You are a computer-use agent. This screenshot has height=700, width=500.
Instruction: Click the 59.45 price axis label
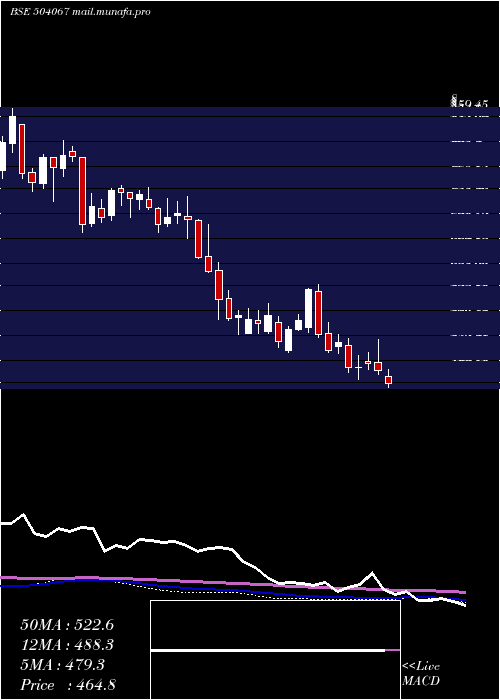pos(472,104)
